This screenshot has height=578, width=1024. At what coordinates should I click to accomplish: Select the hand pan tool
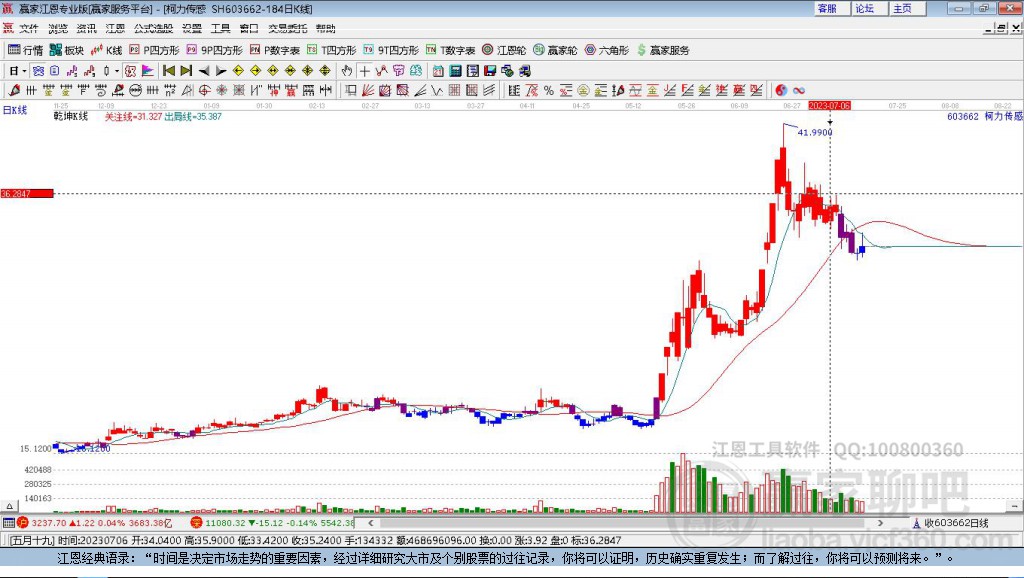click(x=347, y=71)
